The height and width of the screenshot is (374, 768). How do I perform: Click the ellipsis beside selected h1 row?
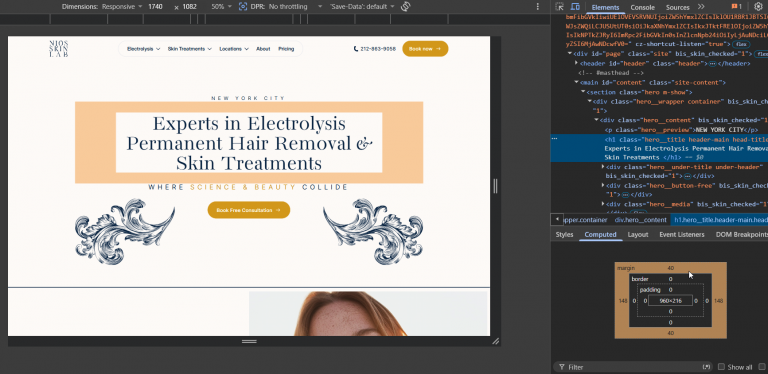click(x=554, y=139)
